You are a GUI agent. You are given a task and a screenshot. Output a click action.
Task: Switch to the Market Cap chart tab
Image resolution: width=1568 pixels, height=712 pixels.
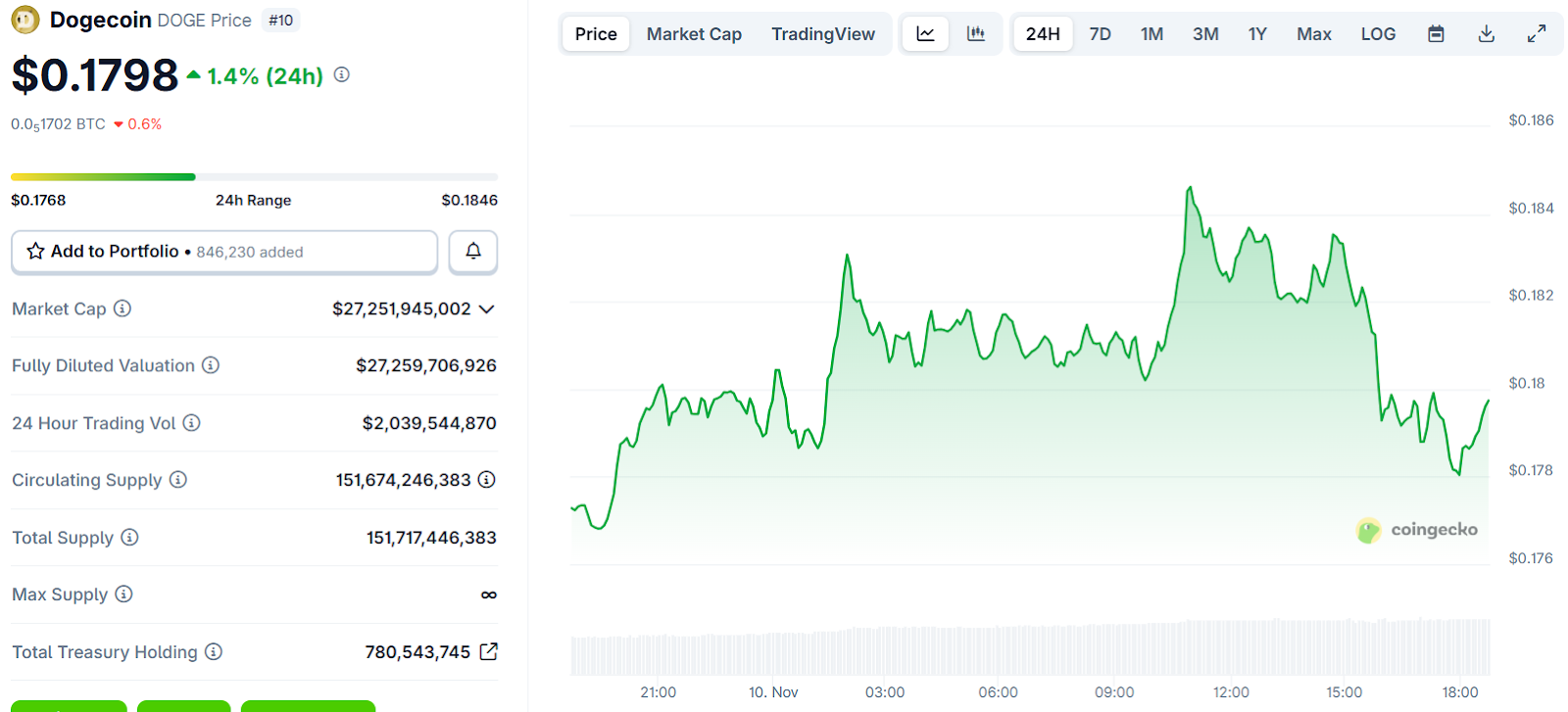[694, 34]
